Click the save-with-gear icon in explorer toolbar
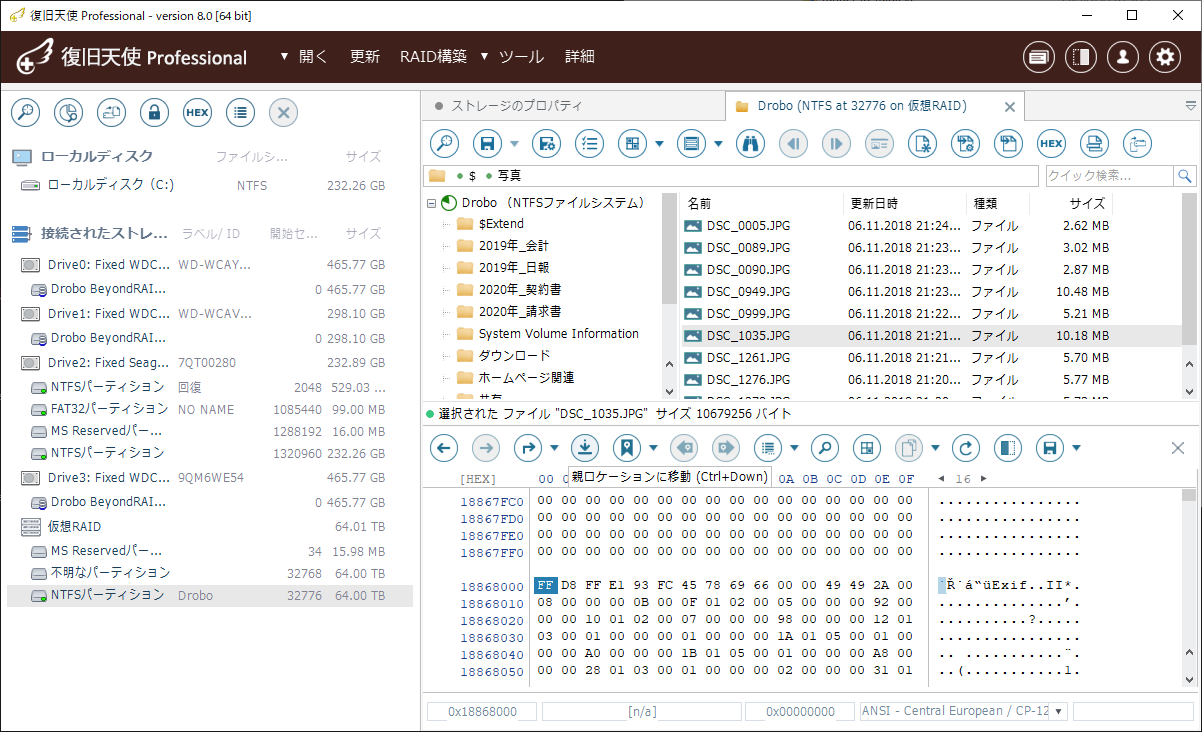Viewport: 1202px width, 732px height. pos(546,144)
